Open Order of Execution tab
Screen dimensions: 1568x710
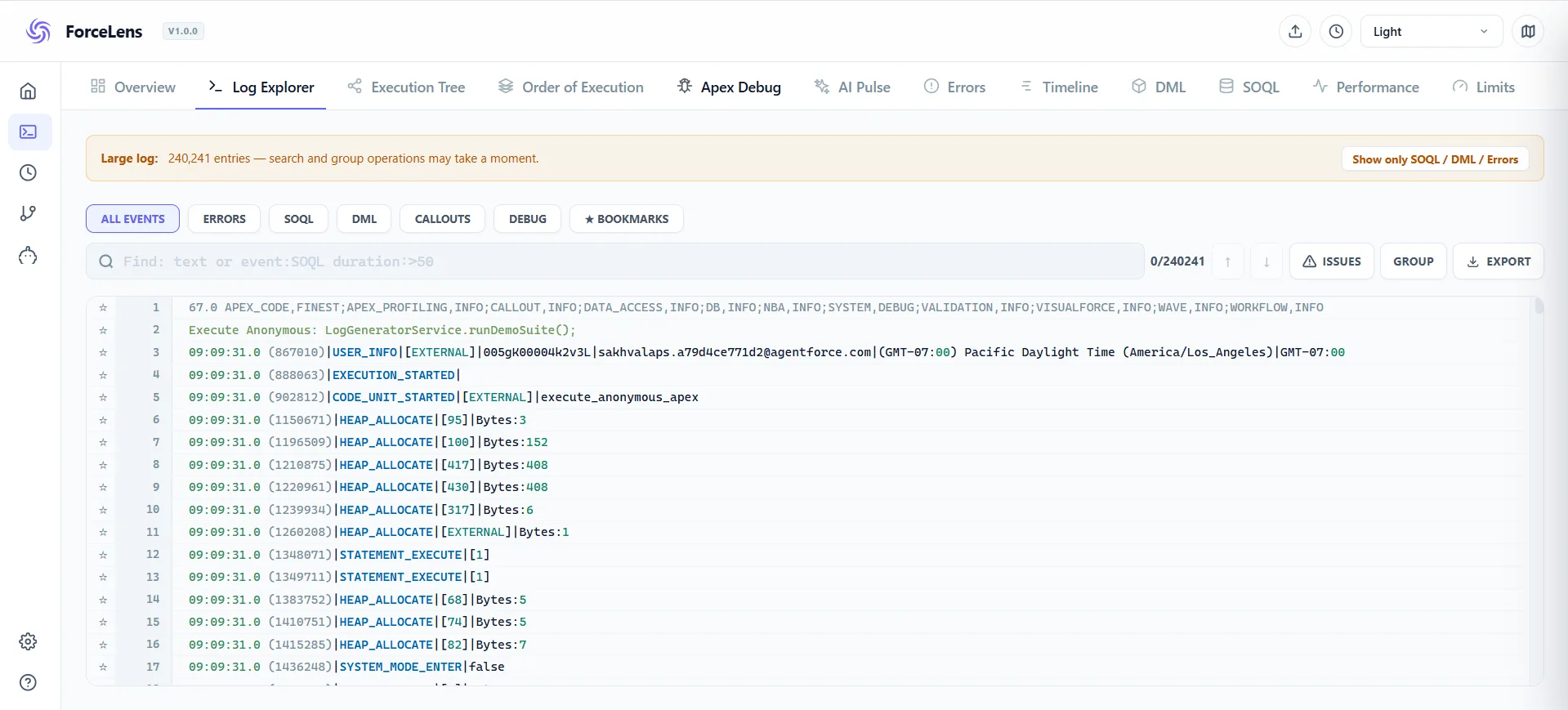click(571, 87)
